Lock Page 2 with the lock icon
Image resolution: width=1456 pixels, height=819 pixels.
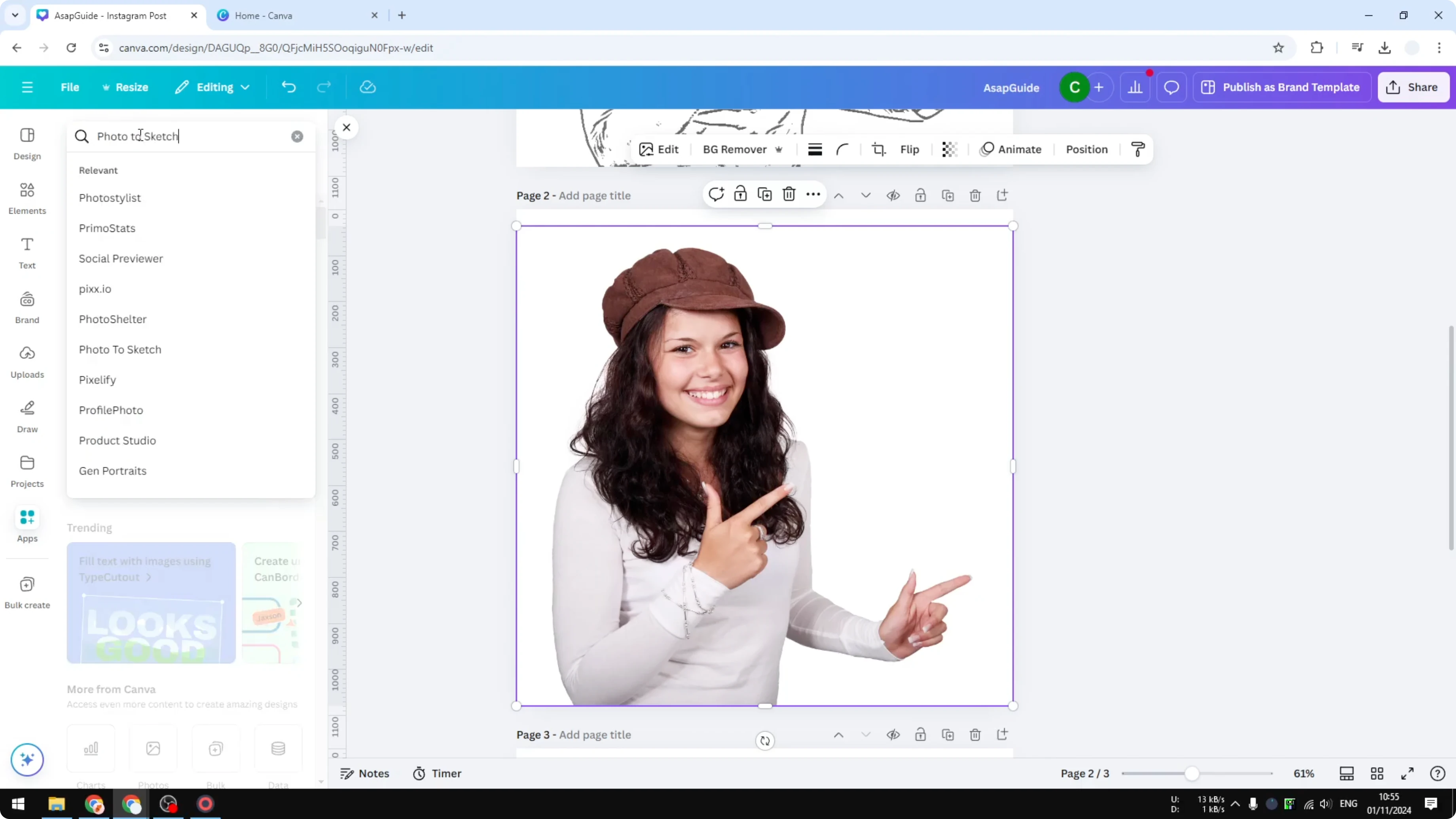(x=920, y=195)
